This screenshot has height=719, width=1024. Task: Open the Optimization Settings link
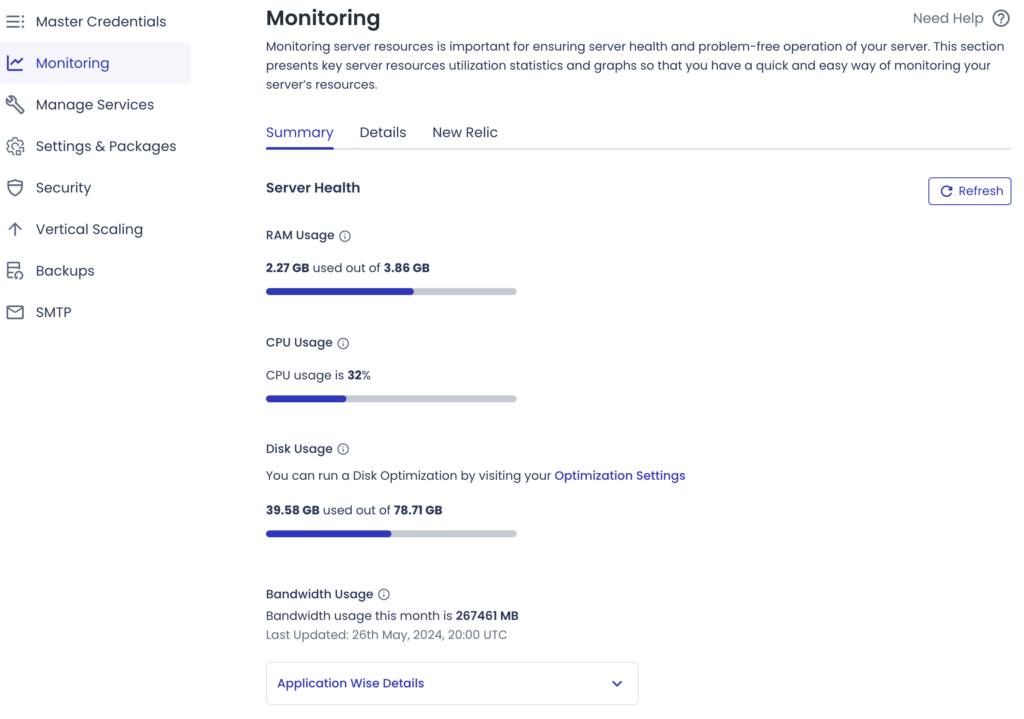(x=619, y=475)
